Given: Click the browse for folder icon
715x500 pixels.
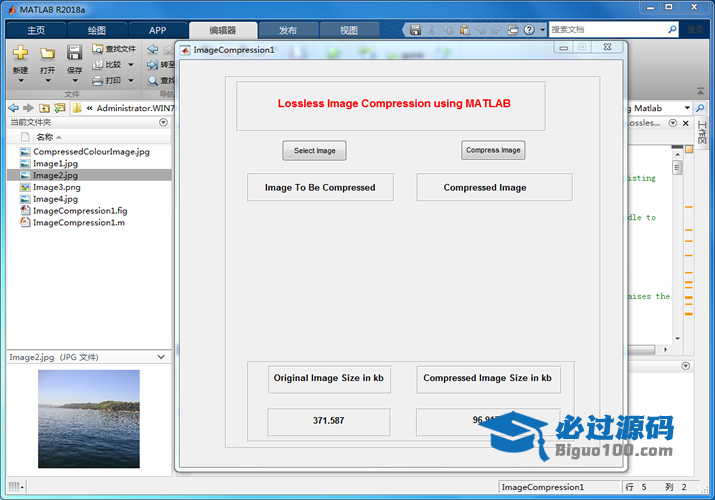Looking at the screenshot, I should (60, 108).
